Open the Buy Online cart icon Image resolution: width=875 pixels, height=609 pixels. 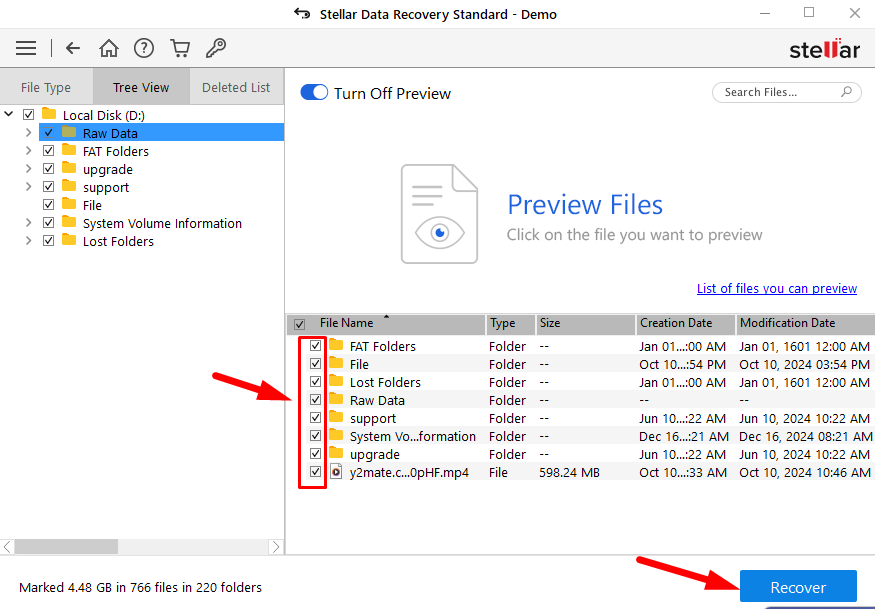click(x=180, y=48)
